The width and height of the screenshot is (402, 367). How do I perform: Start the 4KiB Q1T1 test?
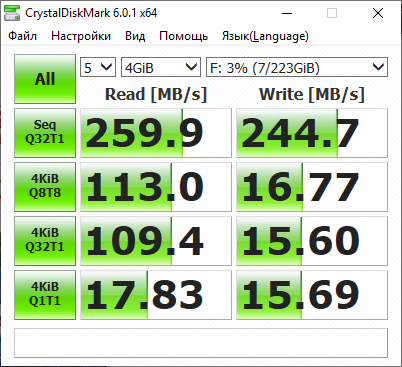(45, 295)
